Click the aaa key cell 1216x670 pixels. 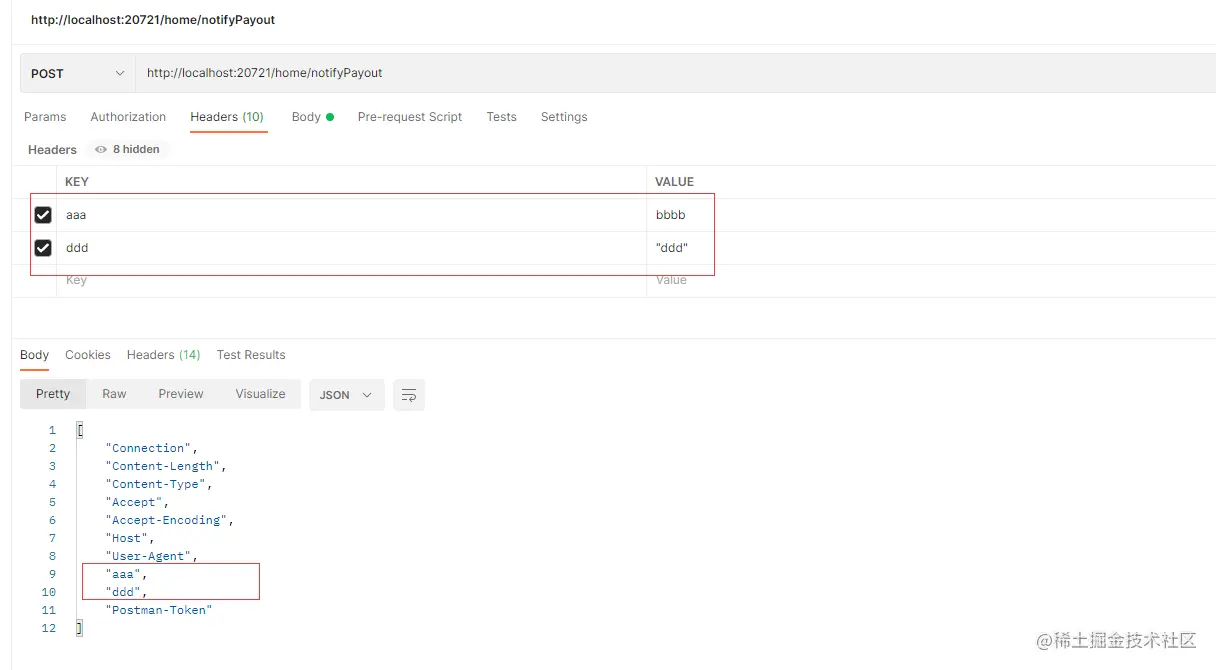[x=351, y=215]
